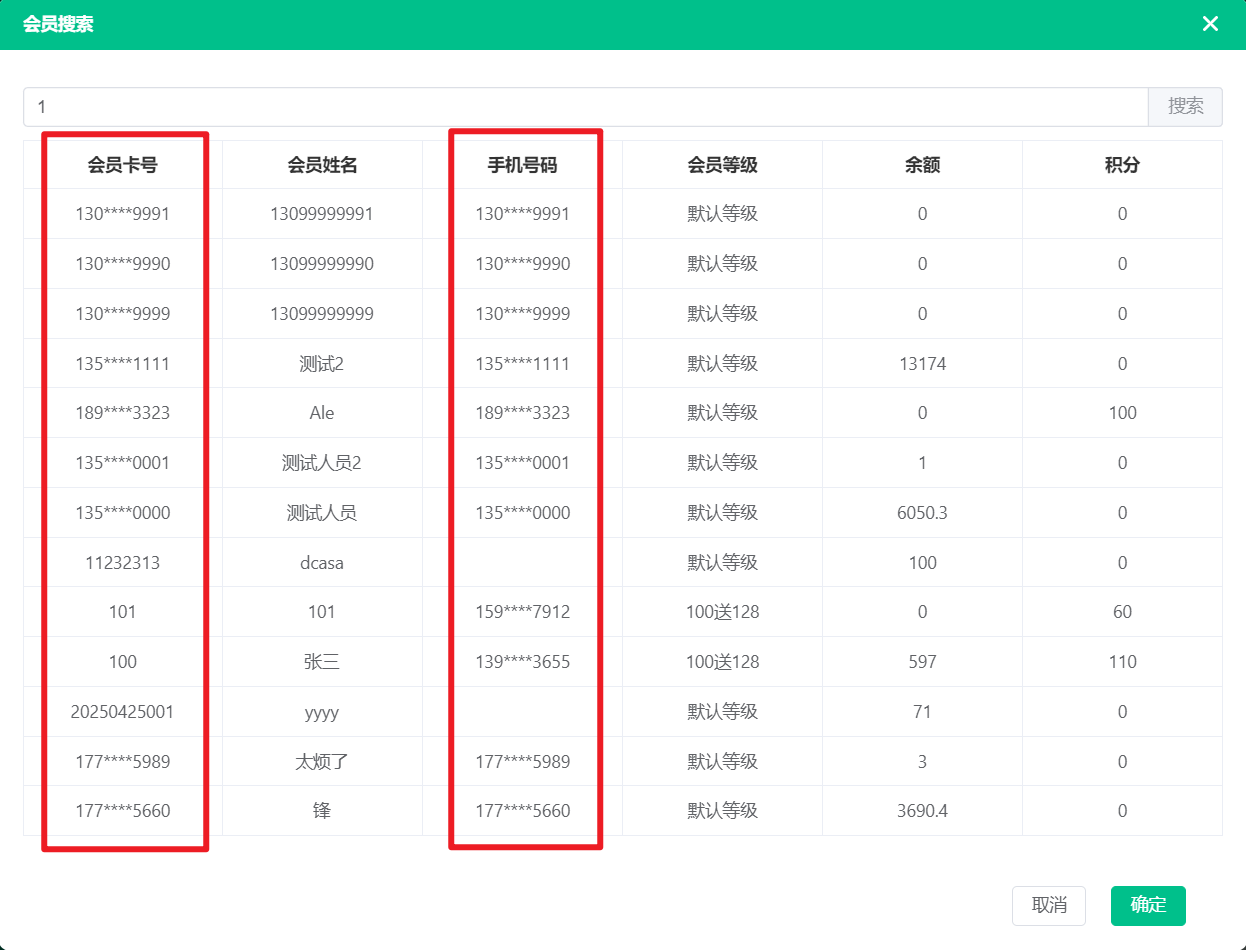
Task: Click the 取消 button
Action: pyautogui.click(x=1049, y=905)
